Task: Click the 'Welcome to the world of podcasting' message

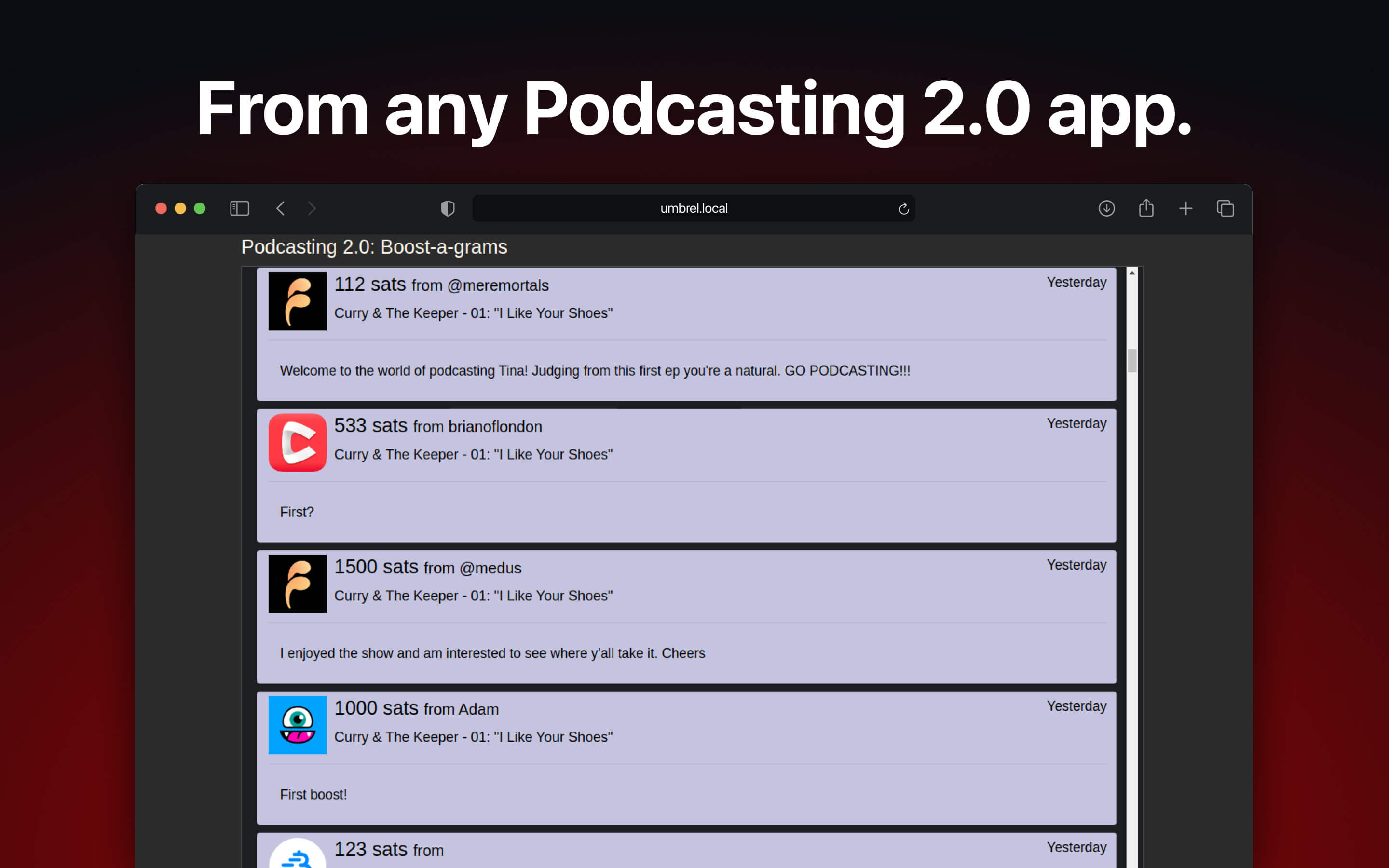Action: tap(595, 371)
